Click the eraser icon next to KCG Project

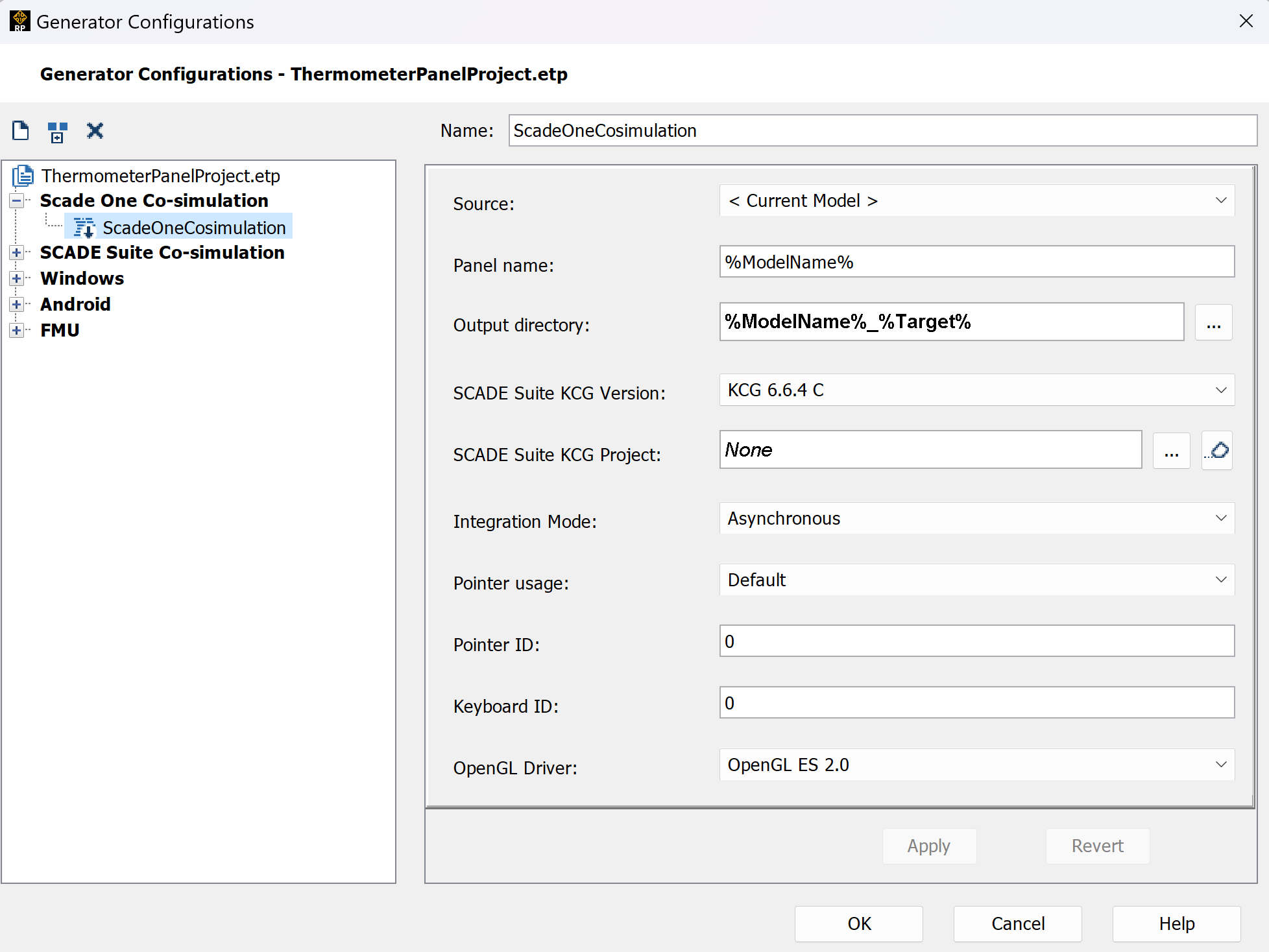click(x=1216, y=450)
